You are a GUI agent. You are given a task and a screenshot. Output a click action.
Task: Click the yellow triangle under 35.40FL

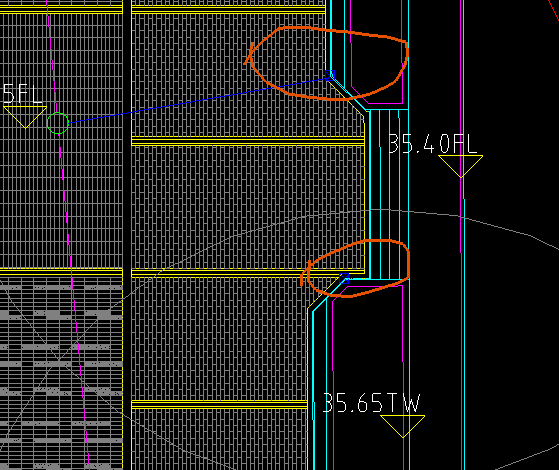click(461, 166)
